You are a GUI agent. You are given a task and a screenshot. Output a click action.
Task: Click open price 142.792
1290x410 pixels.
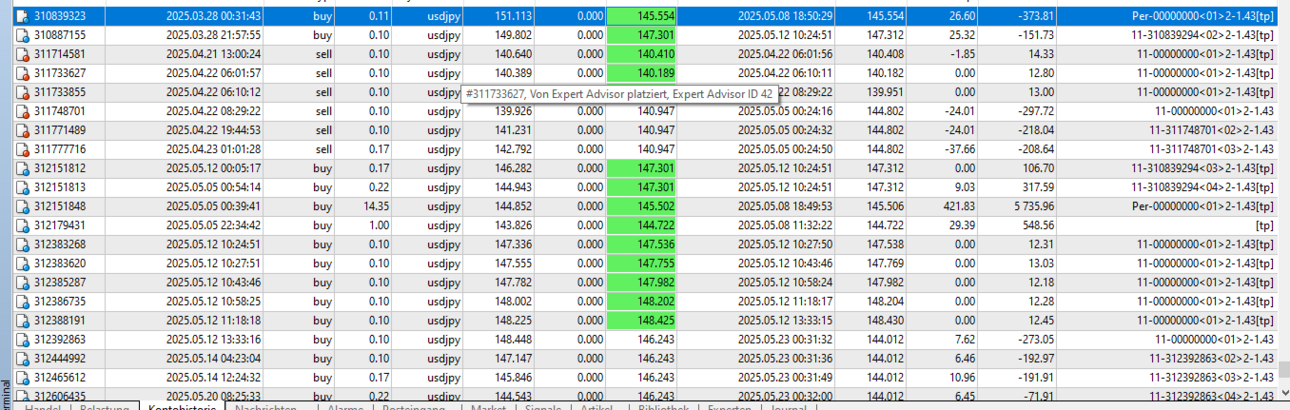point(512,150)
